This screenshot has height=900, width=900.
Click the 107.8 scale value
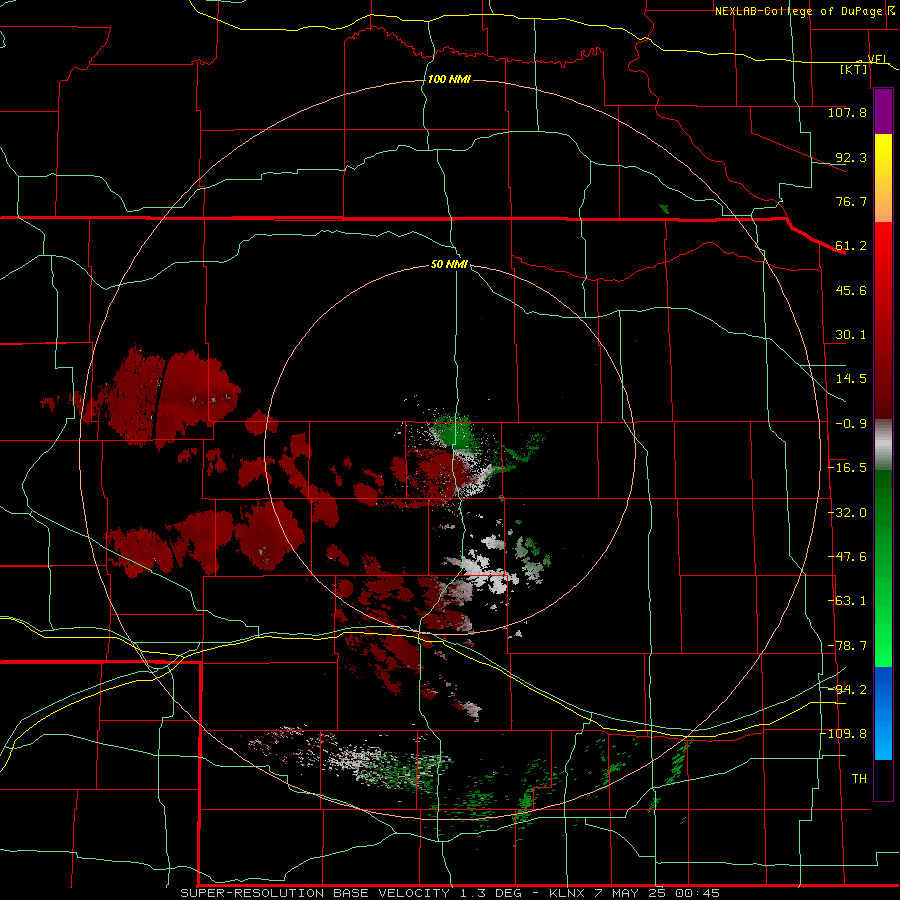click(847, 112)
